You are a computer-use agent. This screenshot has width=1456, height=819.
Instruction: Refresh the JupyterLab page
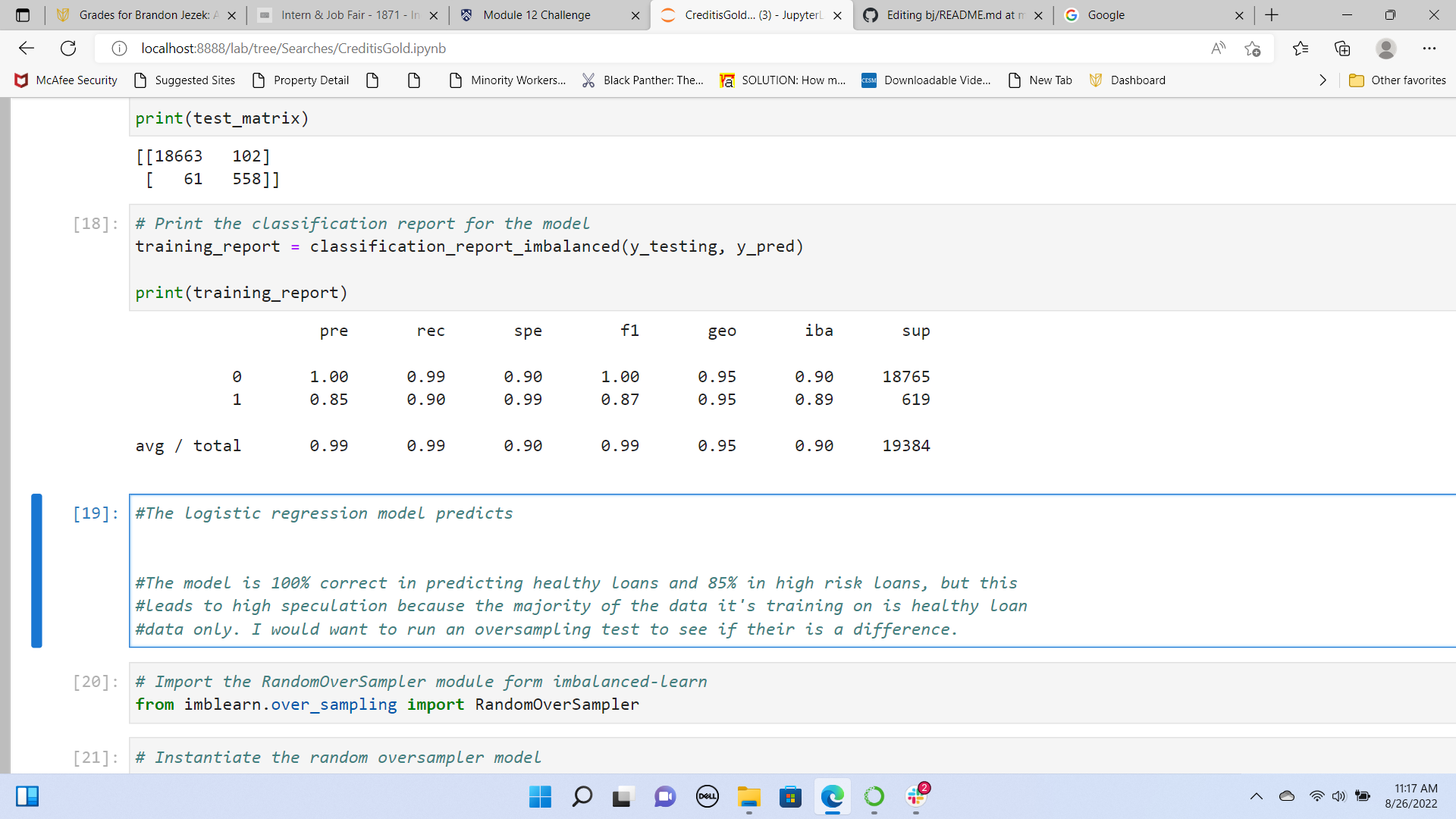point(68,49)
